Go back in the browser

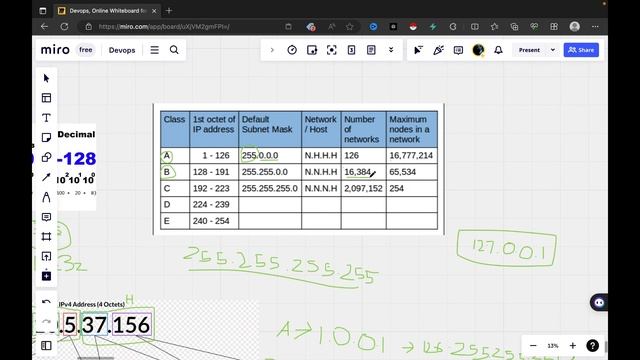click(x=44, y=27)
